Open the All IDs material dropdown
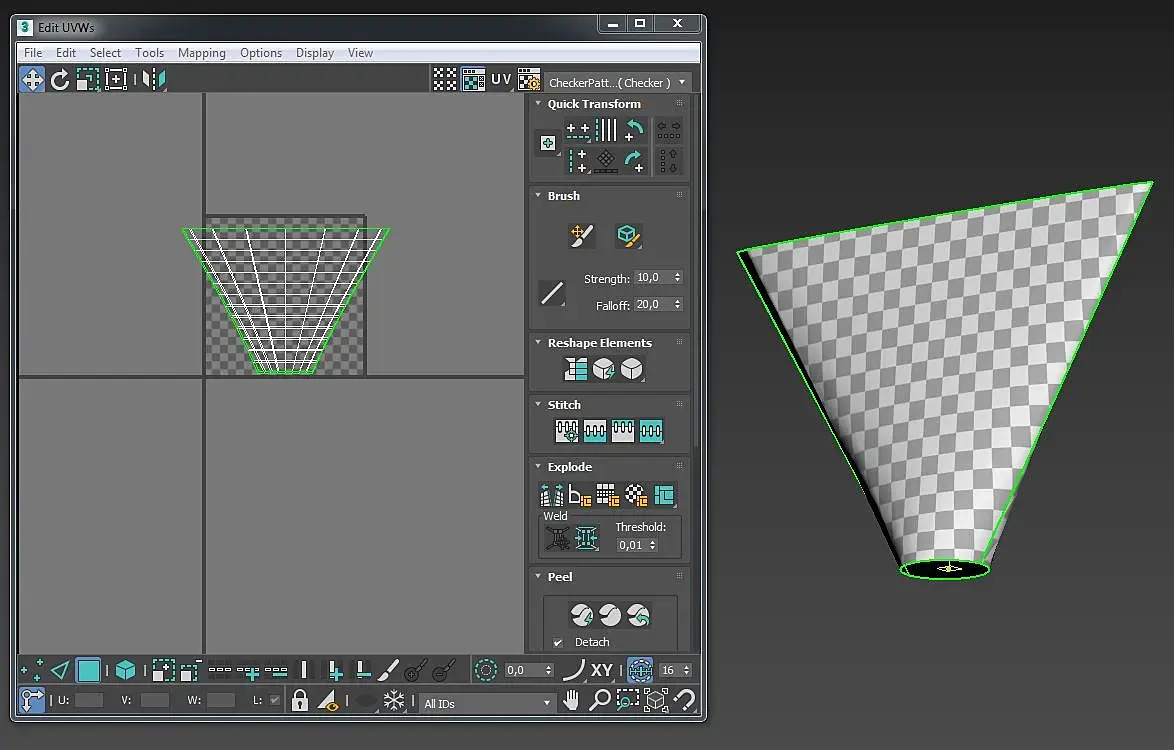1174x750 pixels. point(487,703)
